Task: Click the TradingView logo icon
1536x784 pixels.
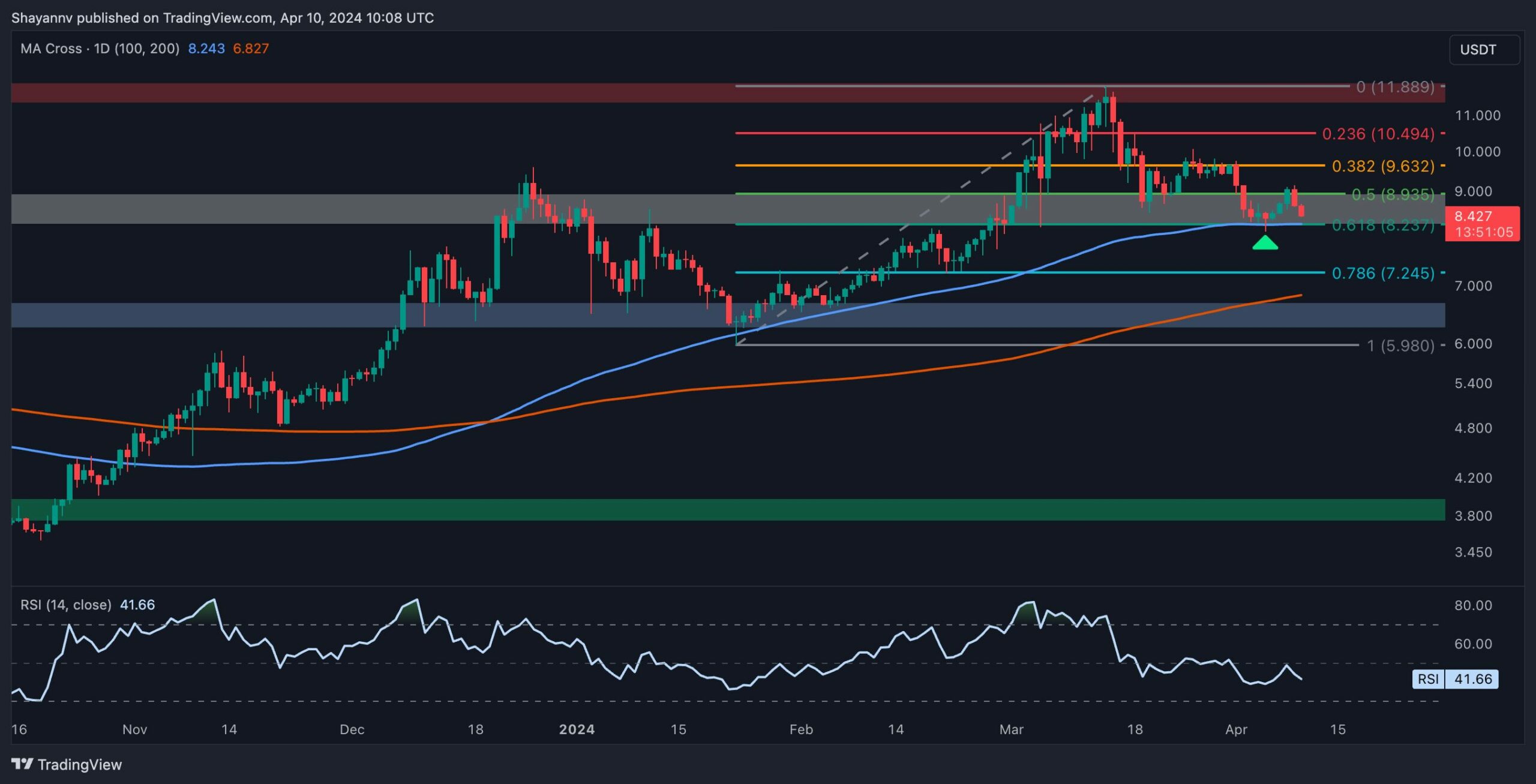Action: click(22, 764)
